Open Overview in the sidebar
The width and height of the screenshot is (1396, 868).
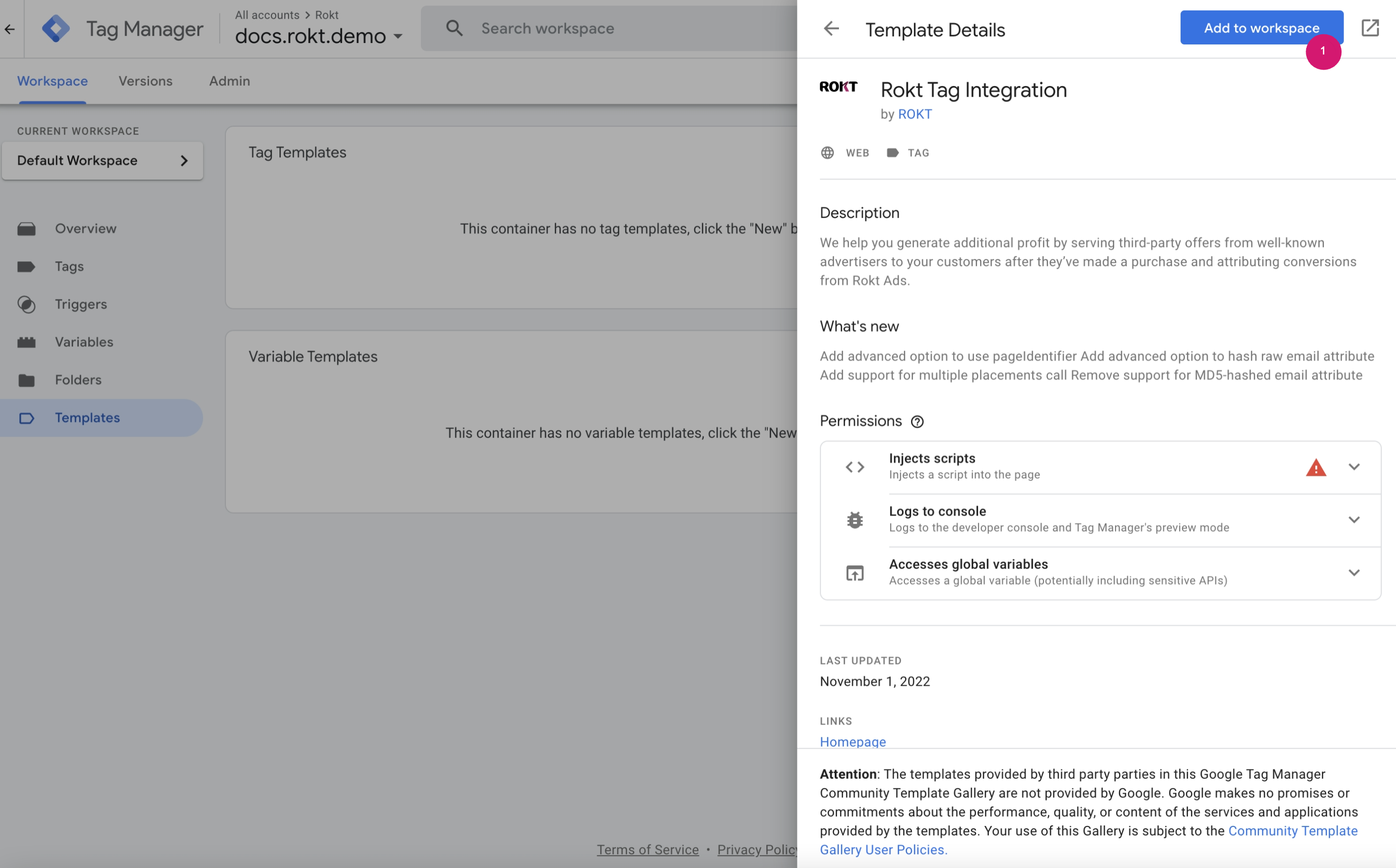click(102, 228)
